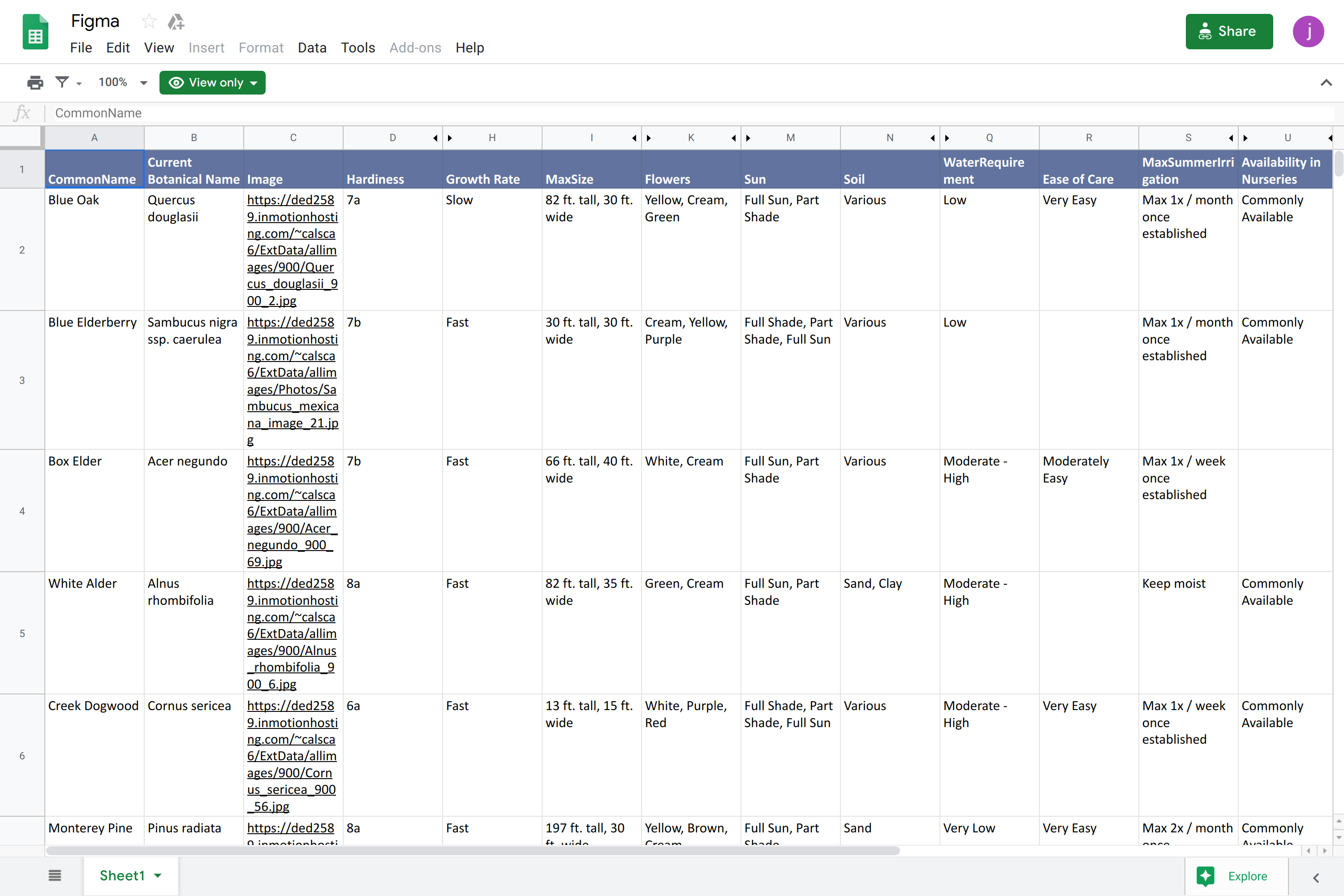Star the Figma document
The height and width of the screenshot is (896, 1344).
point(149,22)
